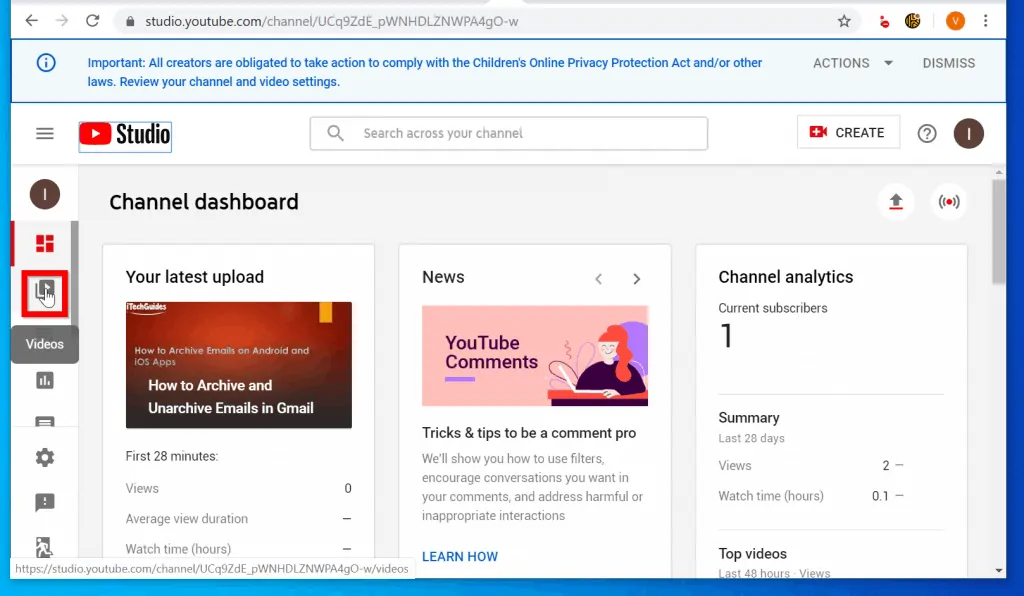Show the previous News item with the left chevron
This screenshot has width=1024, height=596.
coord(599,278)
